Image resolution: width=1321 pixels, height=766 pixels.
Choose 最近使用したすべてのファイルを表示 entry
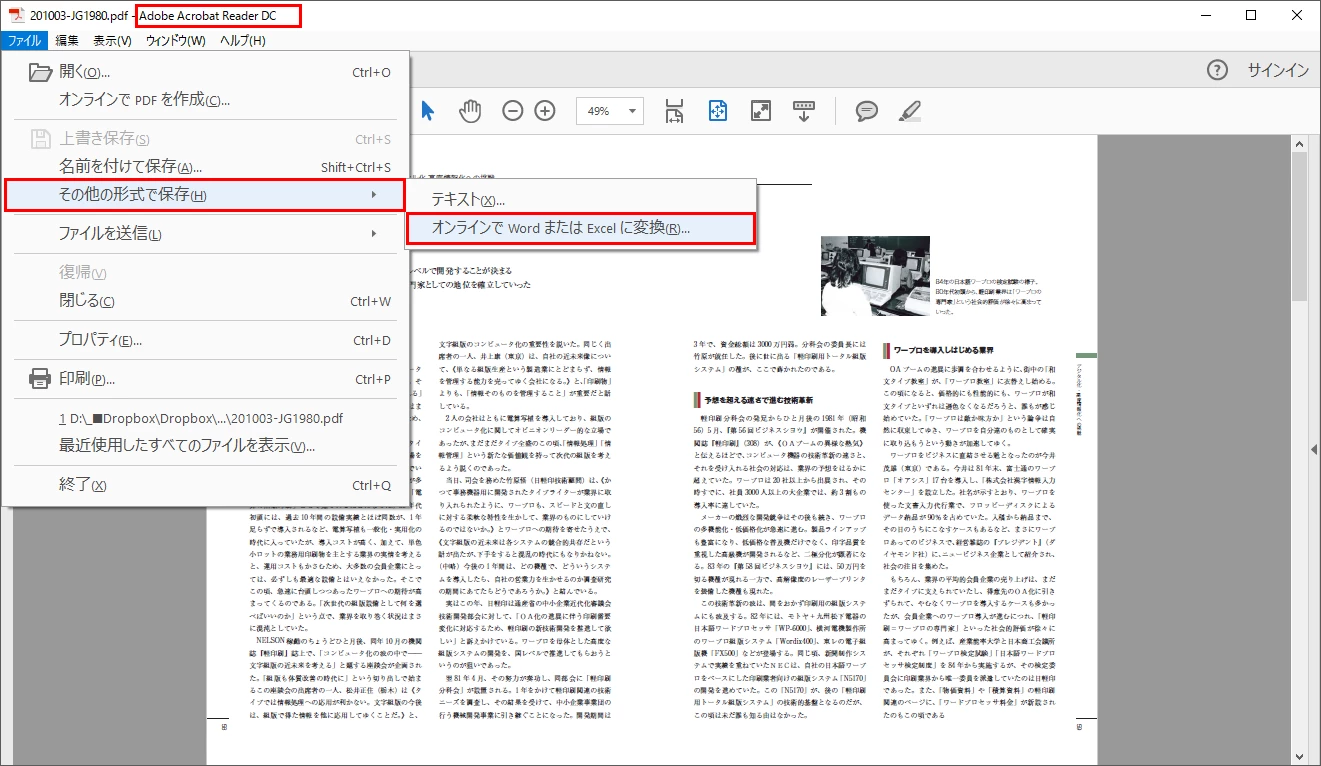(206, 446)
